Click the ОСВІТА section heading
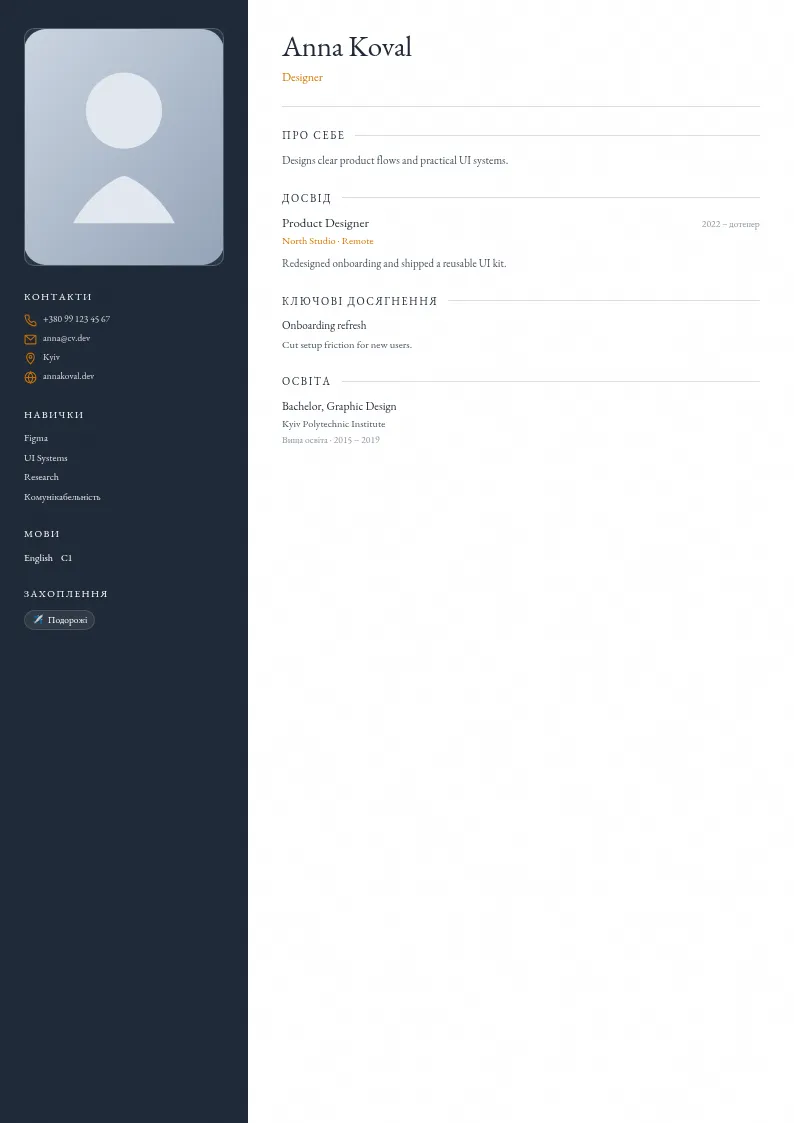The image size is (794, 1123). (x=306, y=381)
